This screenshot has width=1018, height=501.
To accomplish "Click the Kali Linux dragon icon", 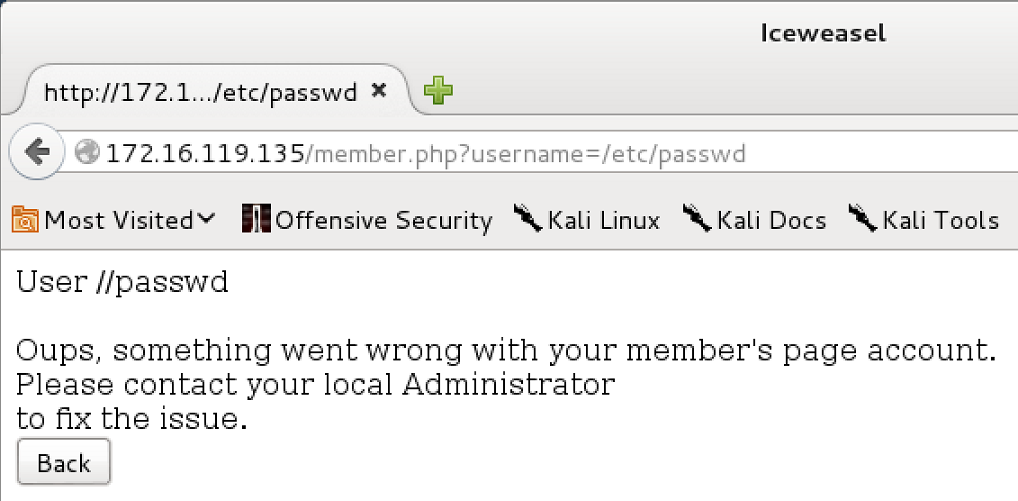I will pyautogui.click(x=528, y=217).
